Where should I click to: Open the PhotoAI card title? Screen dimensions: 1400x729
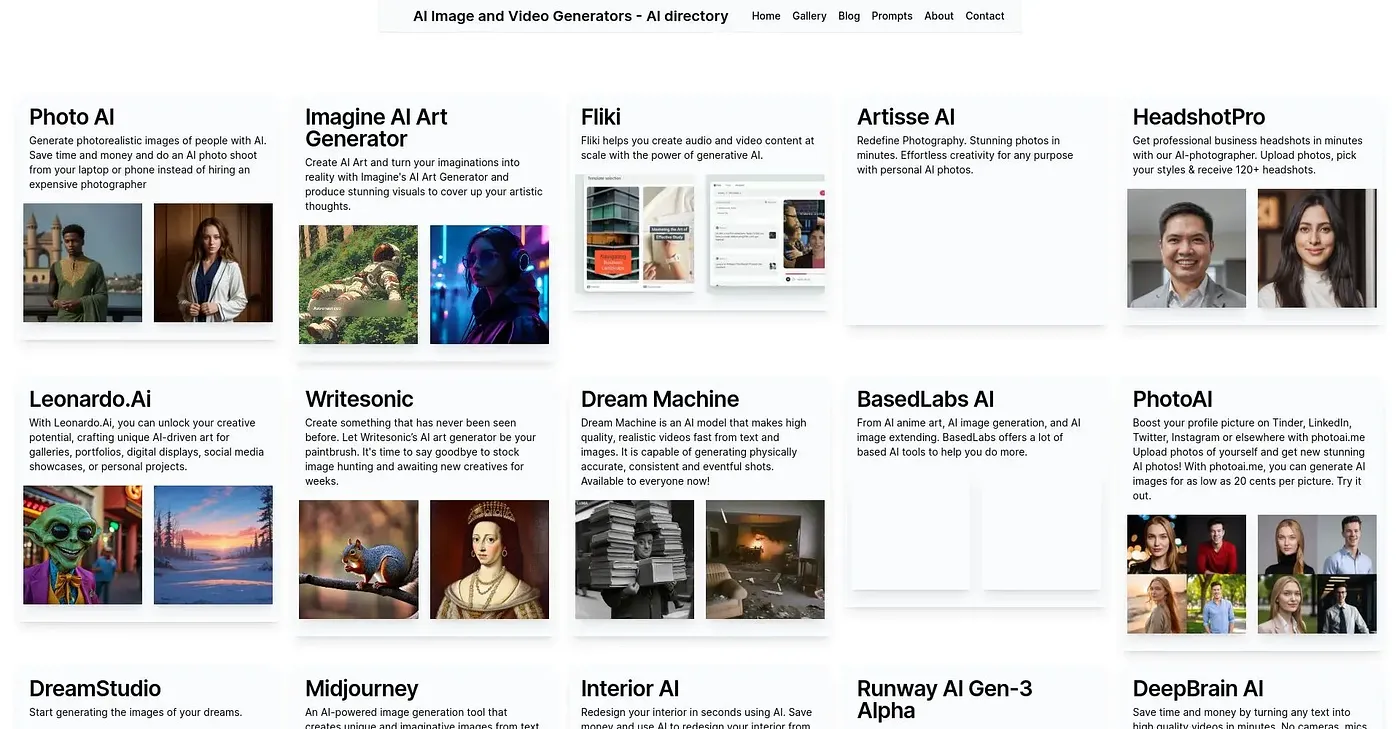(x=1172, y=399)
